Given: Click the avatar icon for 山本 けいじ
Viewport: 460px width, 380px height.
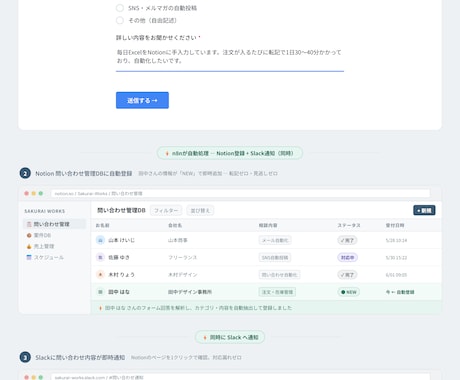Looking at the screenshot, I should coord(100,240).
